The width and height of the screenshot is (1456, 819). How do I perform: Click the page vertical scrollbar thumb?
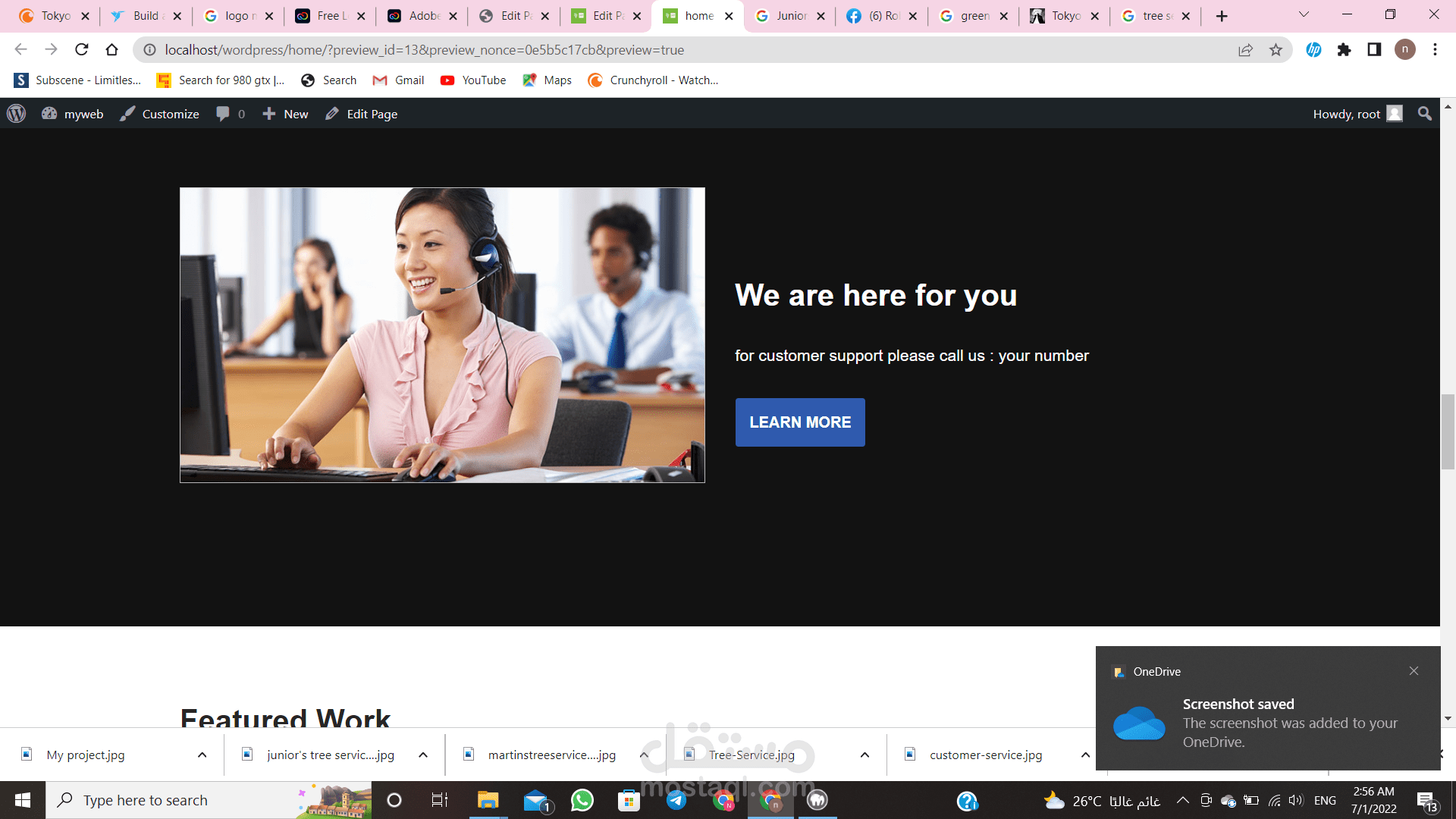click(x=1448, y=432)
